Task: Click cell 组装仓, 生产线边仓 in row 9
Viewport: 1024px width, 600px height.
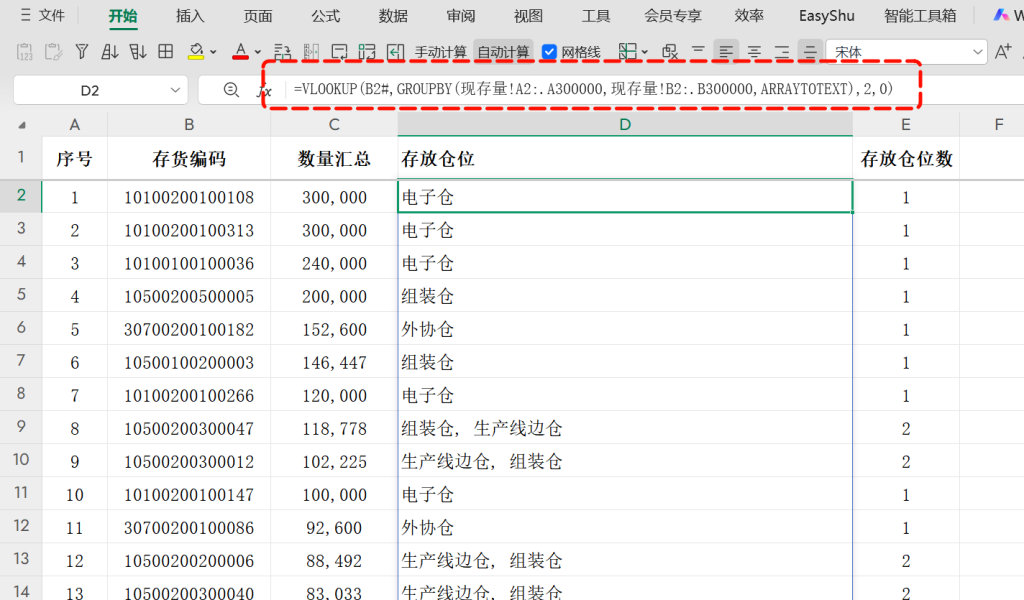Action: pos(625,428)
